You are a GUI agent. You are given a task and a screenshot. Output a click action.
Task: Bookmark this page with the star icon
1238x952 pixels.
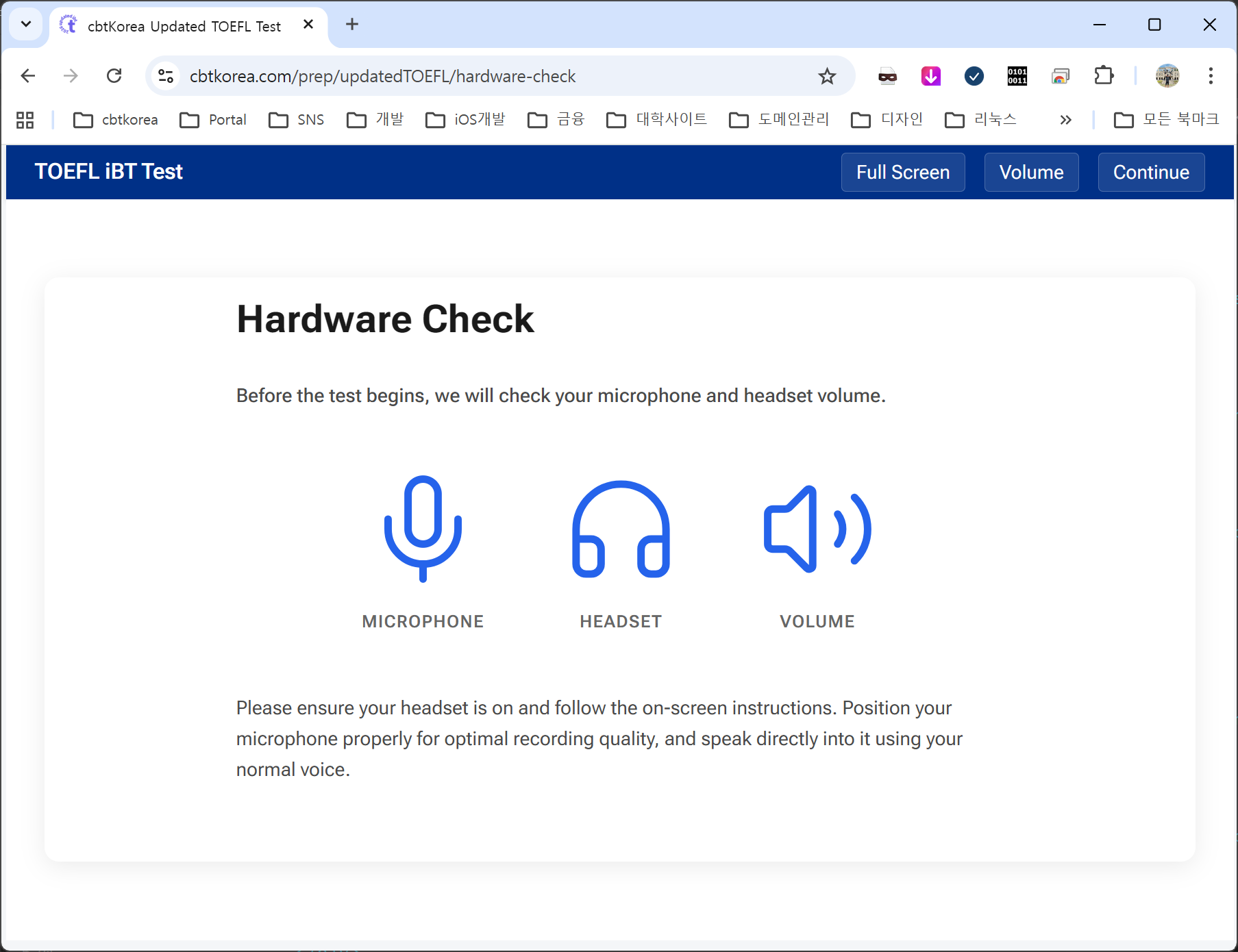coord(827,76)
